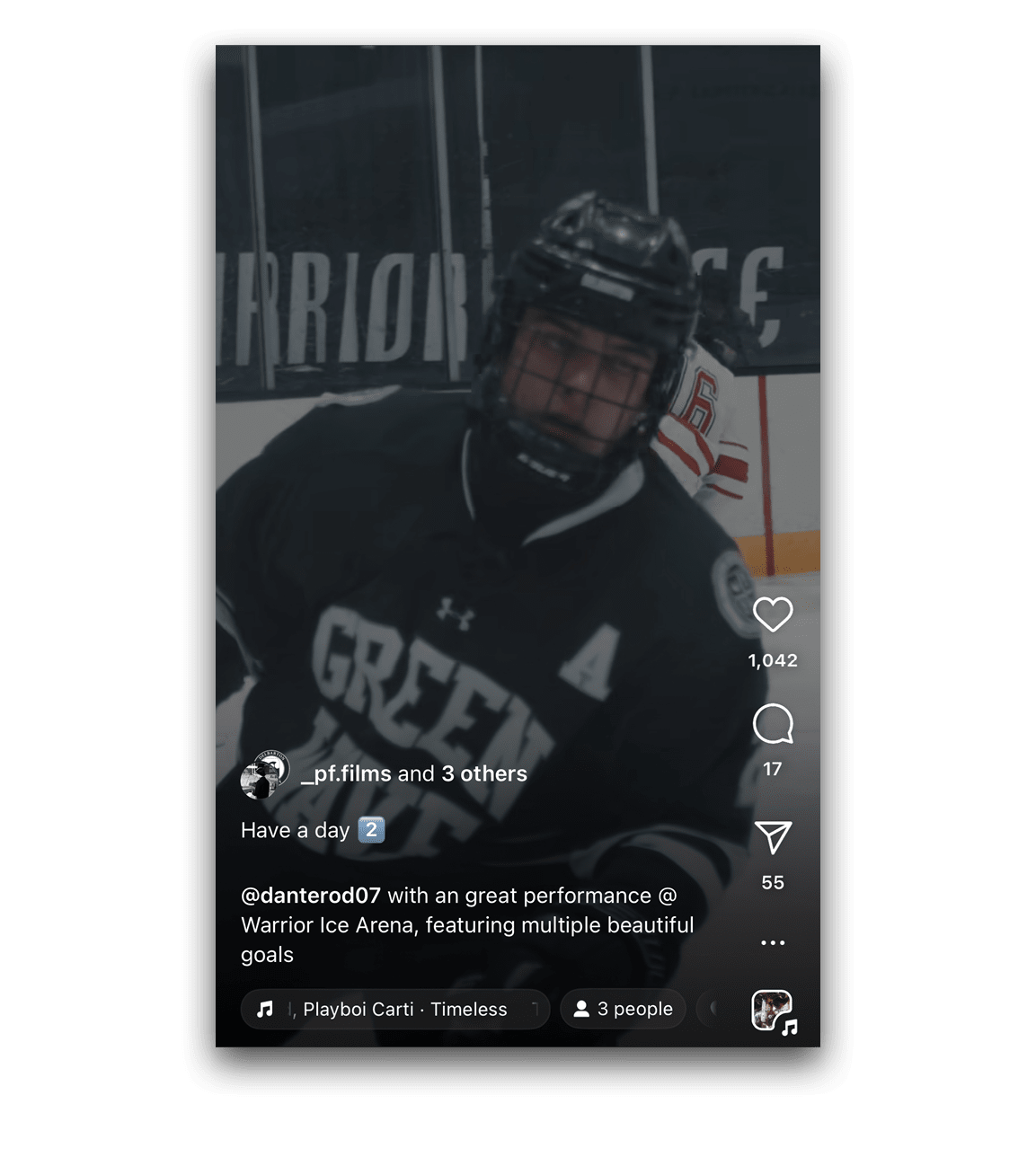Viewport: 1036px width, 1157px height.
Task: Expand the Have a day caption
Action: coord(313,830)
